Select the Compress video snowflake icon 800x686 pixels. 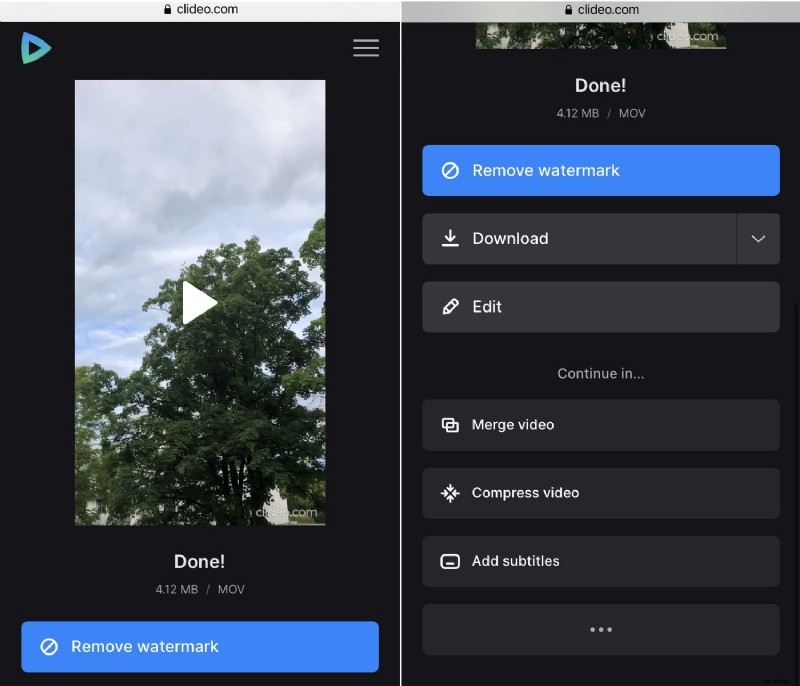click(x=450, y=492)
